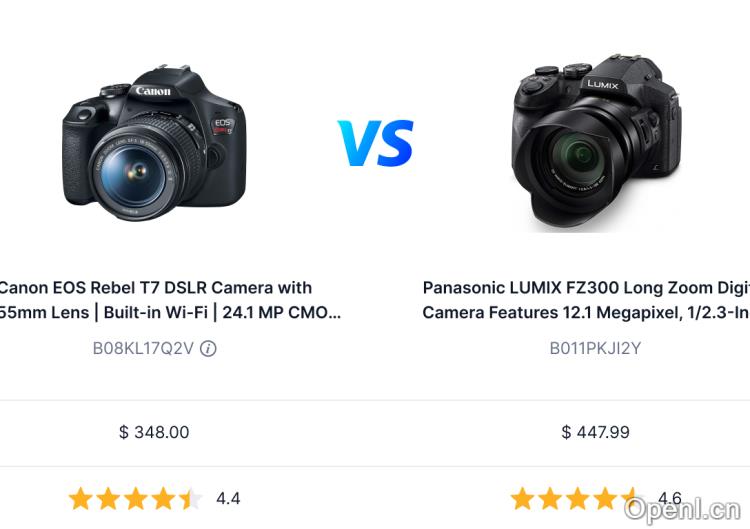750x529 pixels.
Task: Click the $ 447.99 Panasonic price
Action: (596, 432)
